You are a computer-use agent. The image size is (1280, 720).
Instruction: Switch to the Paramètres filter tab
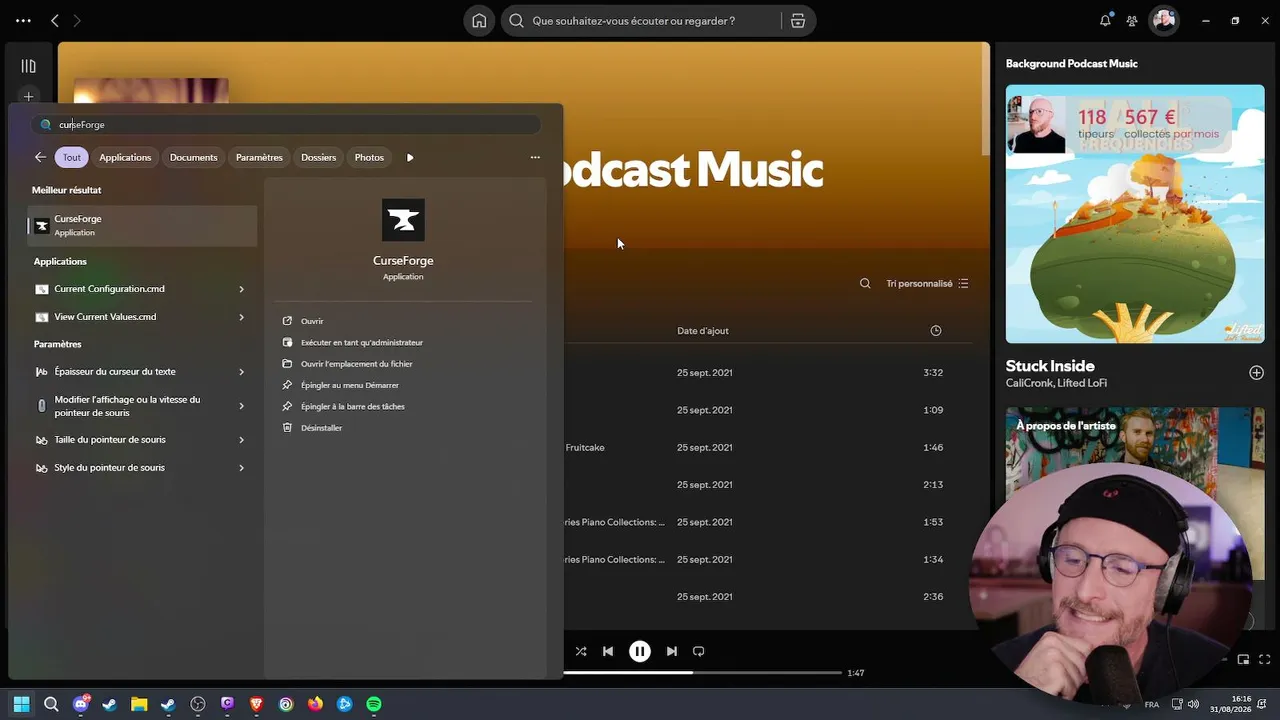click(259, 157)
